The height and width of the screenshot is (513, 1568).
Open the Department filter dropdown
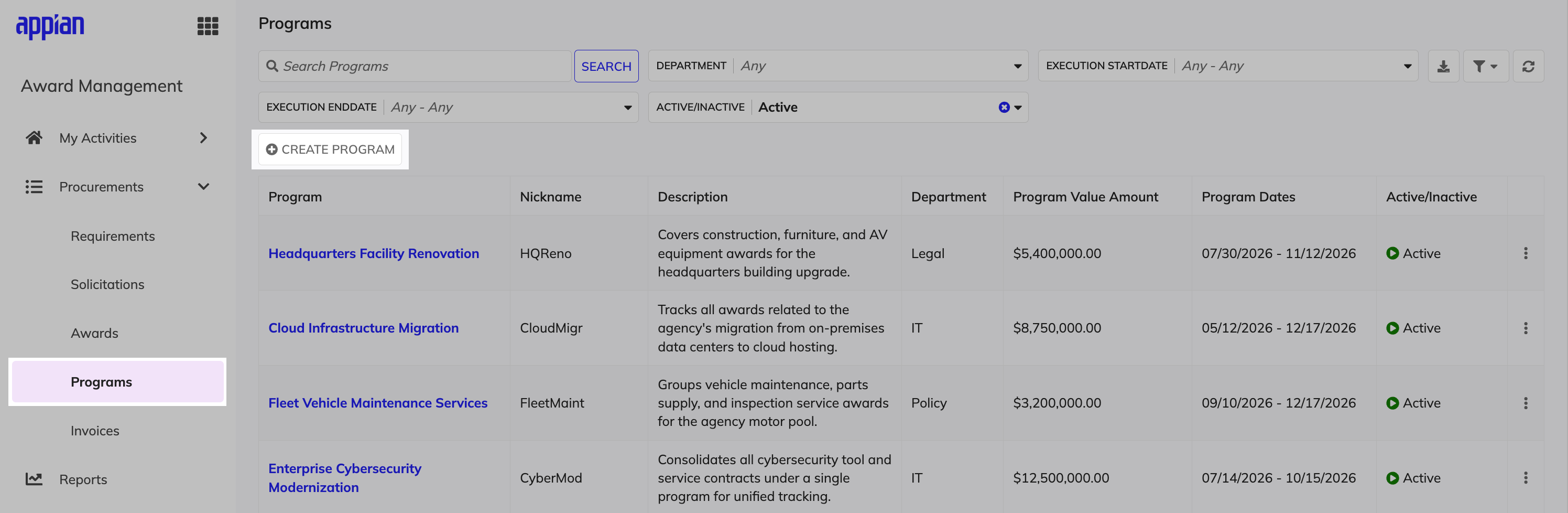click(x=838, y=66)
